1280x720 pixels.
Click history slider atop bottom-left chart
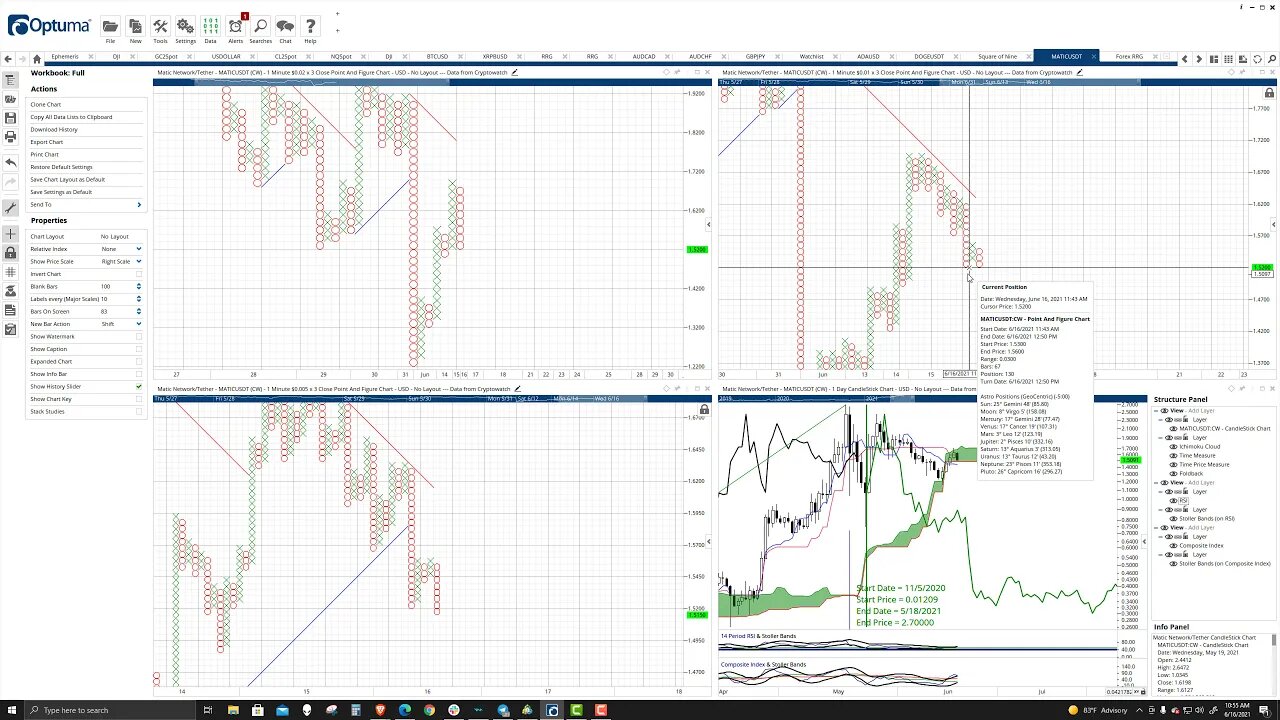[432, 399]
